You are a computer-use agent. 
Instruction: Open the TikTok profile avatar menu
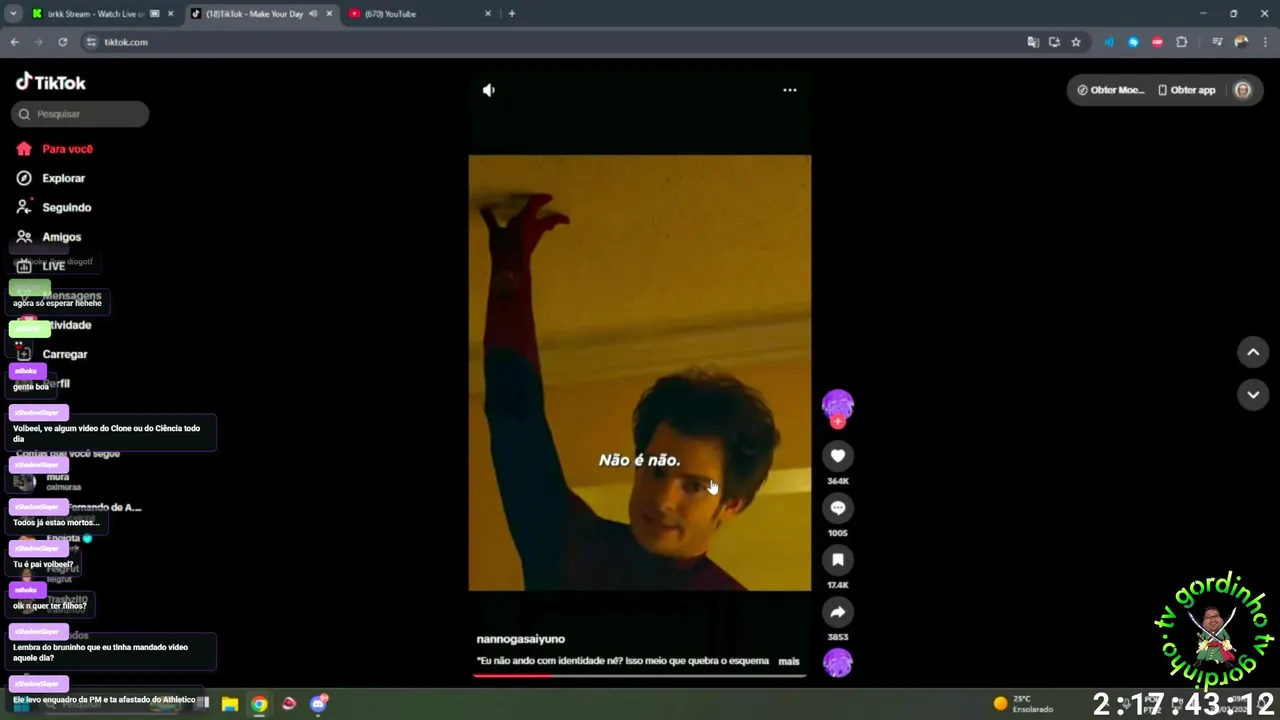click(x=1242, y=90)
